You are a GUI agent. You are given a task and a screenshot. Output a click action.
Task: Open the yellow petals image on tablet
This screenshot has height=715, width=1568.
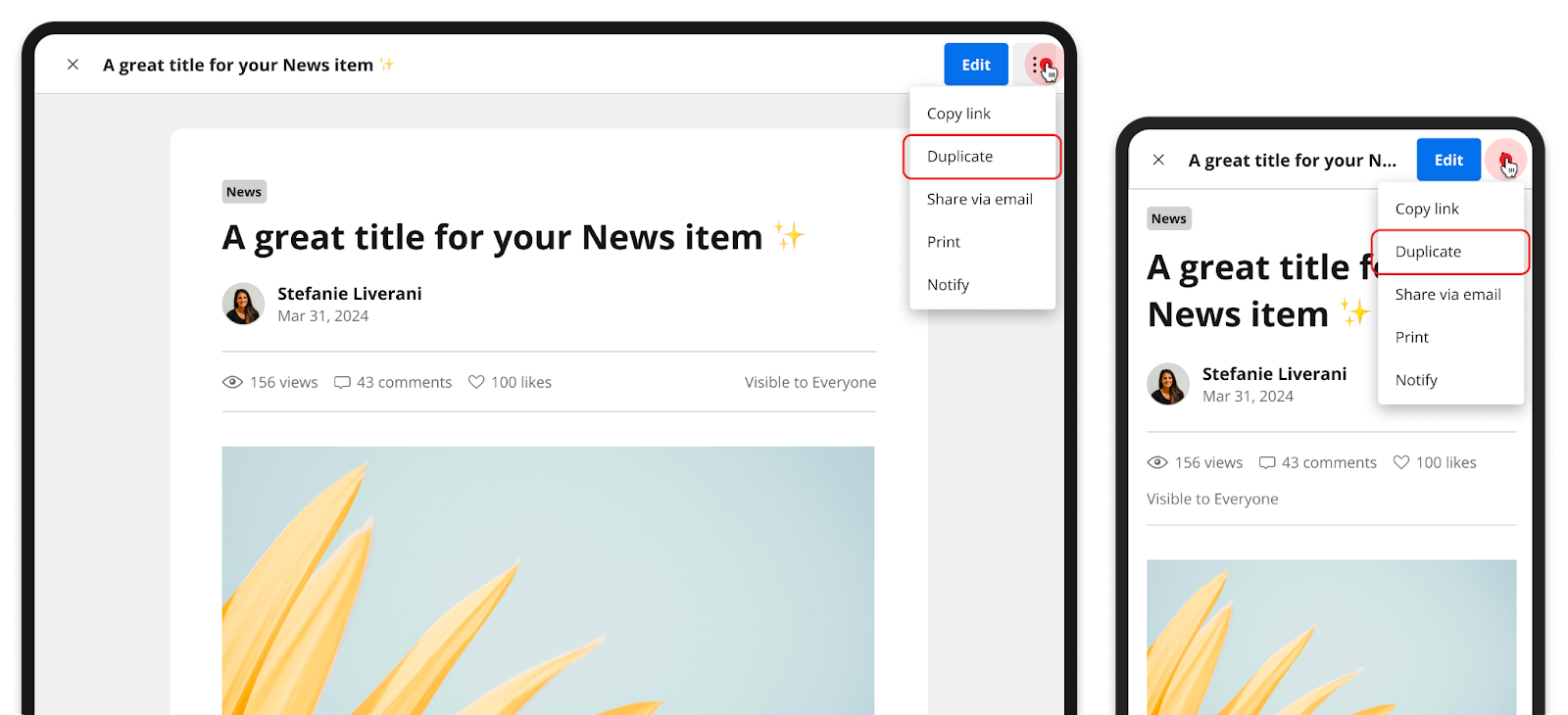tap(548, 581)
